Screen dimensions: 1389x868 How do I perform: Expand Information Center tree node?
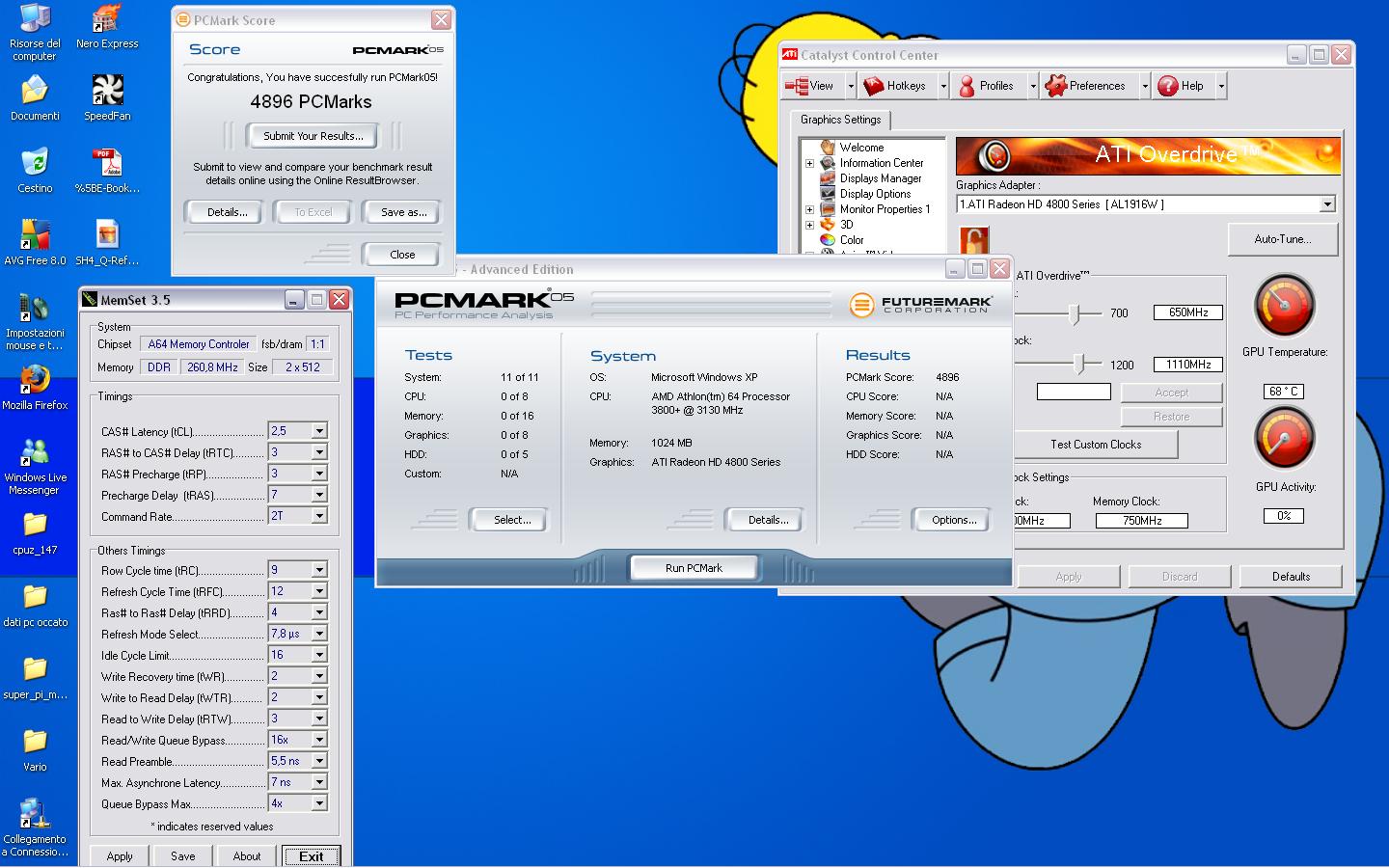coord(809,163)
